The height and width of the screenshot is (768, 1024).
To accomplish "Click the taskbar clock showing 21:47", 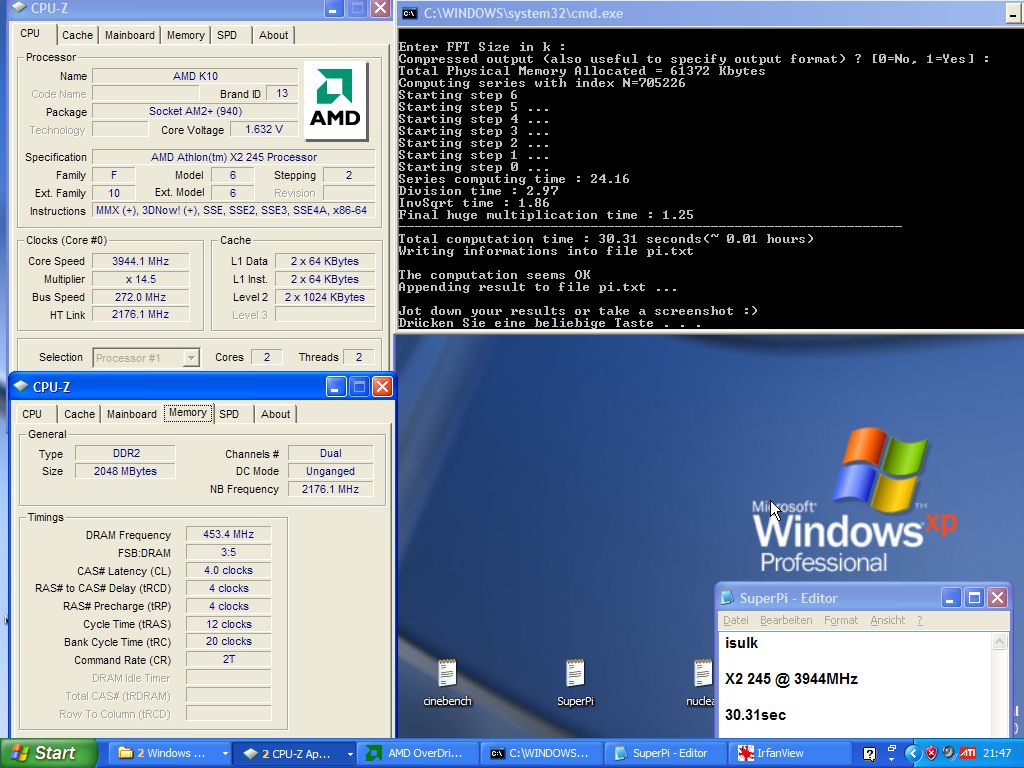I will (x=997, y=754).
